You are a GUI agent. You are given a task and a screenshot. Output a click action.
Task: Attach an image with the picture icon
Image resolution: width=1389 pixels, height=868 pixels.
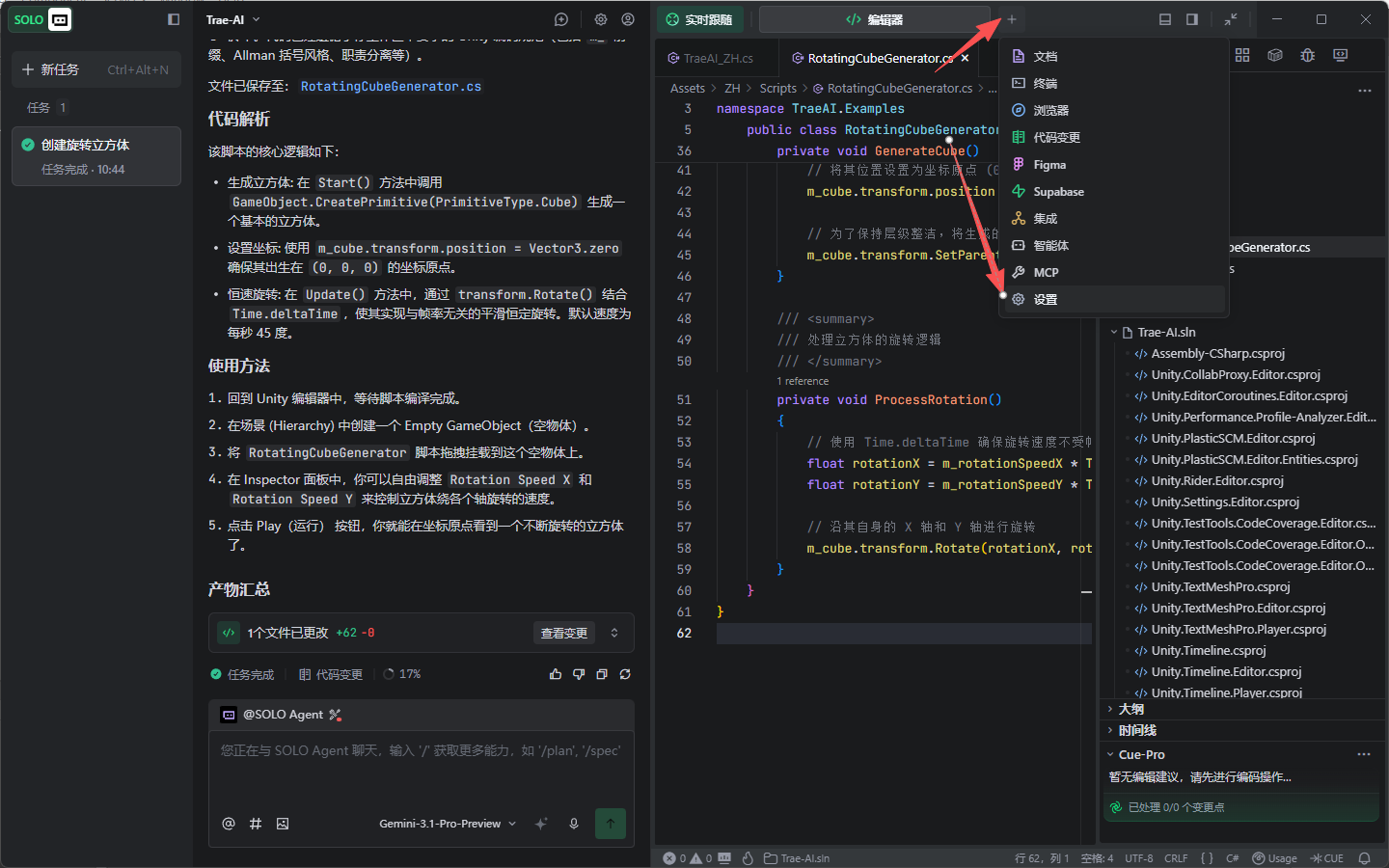coord(283,824)
